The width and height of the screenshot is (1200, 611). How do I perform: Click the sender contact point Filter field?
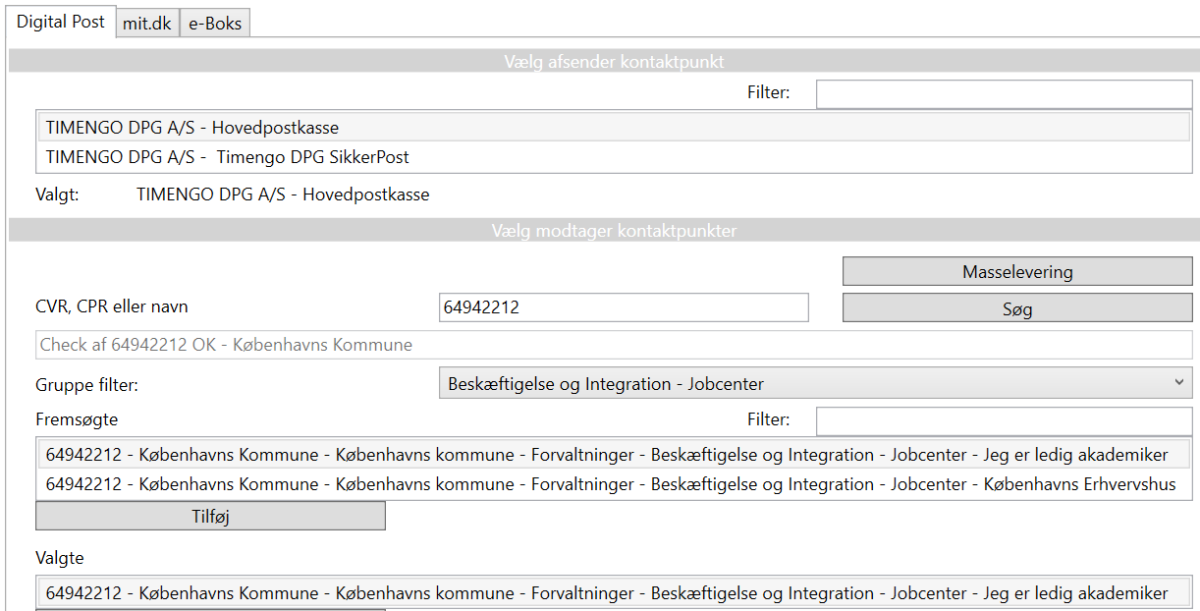(1003, 94)
